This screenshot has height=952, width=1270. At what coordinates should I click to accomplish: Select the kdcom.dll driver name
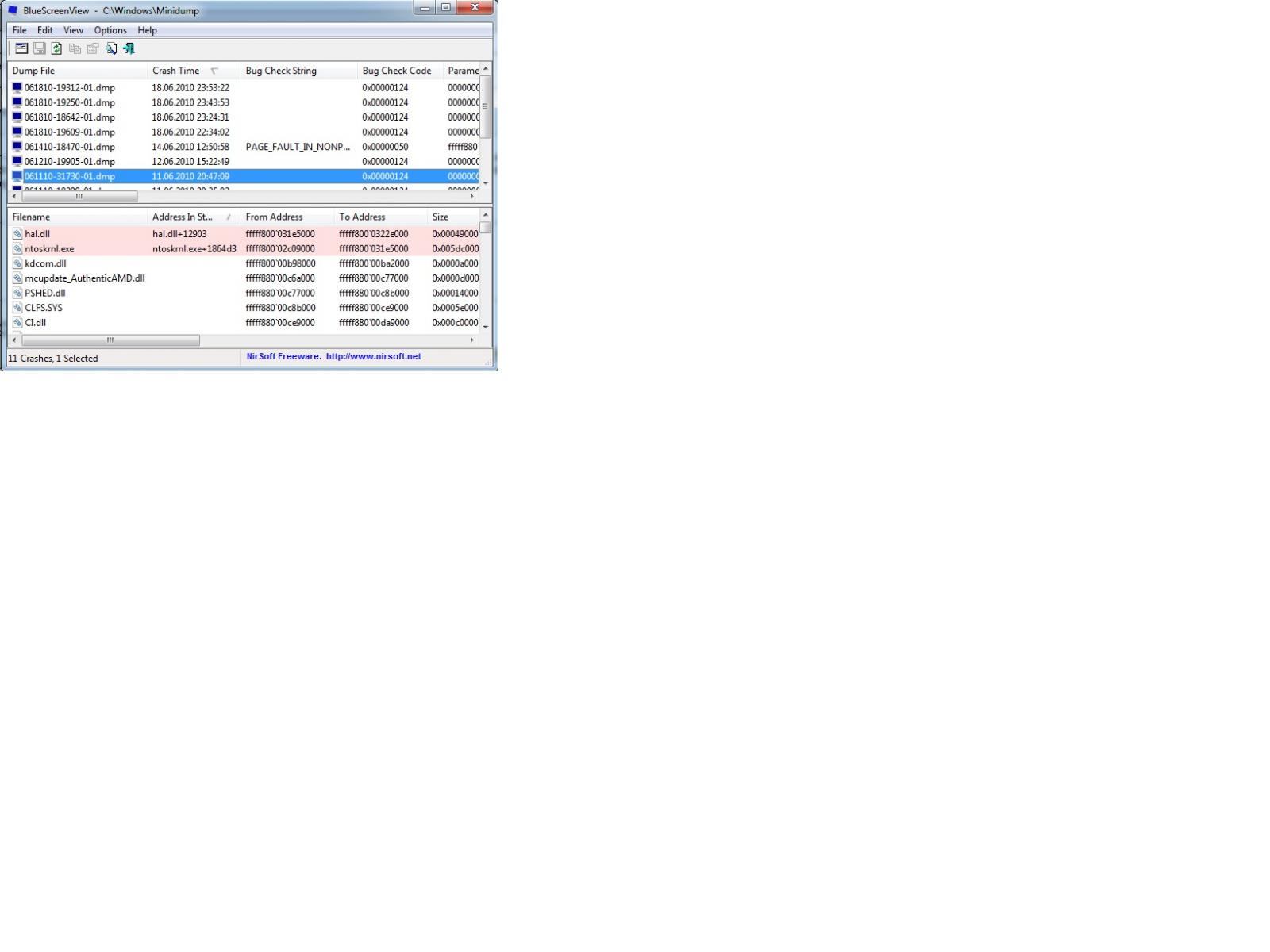[45, 263]
